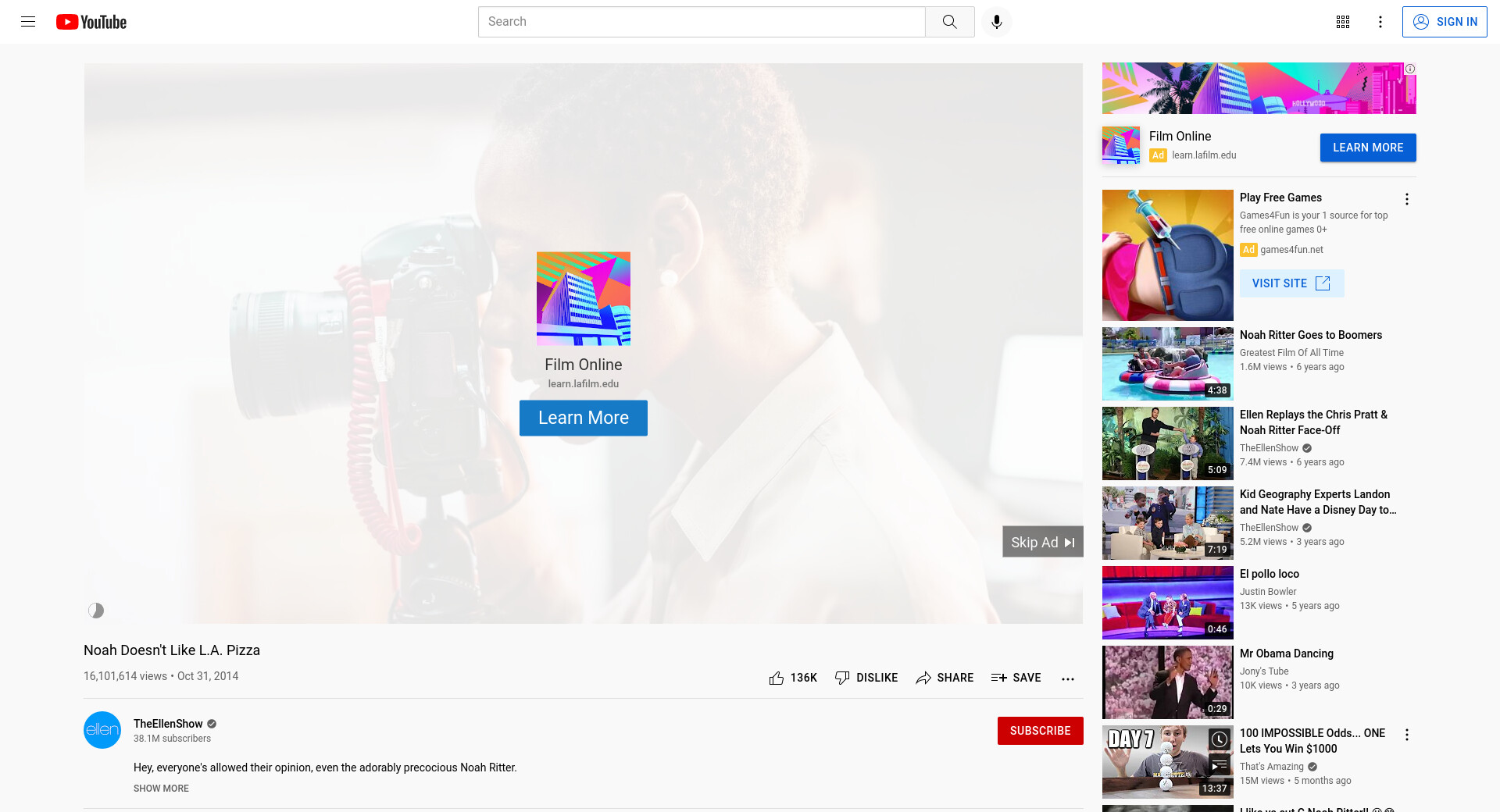The image size is (1500, 812).
Task: Subscribe to TheEllenShow
Action: pyautogui.click(x=1040, y=731)
